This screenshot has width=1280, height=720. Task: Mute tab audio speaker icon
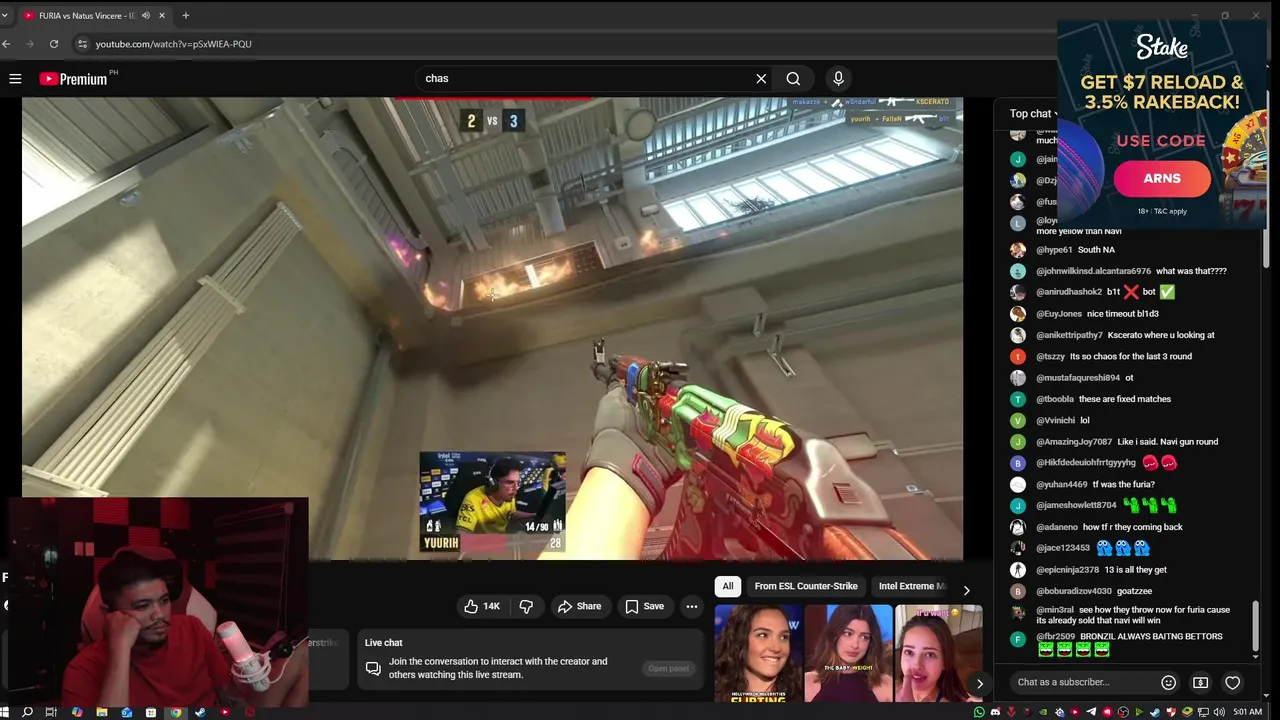[146, 15]
